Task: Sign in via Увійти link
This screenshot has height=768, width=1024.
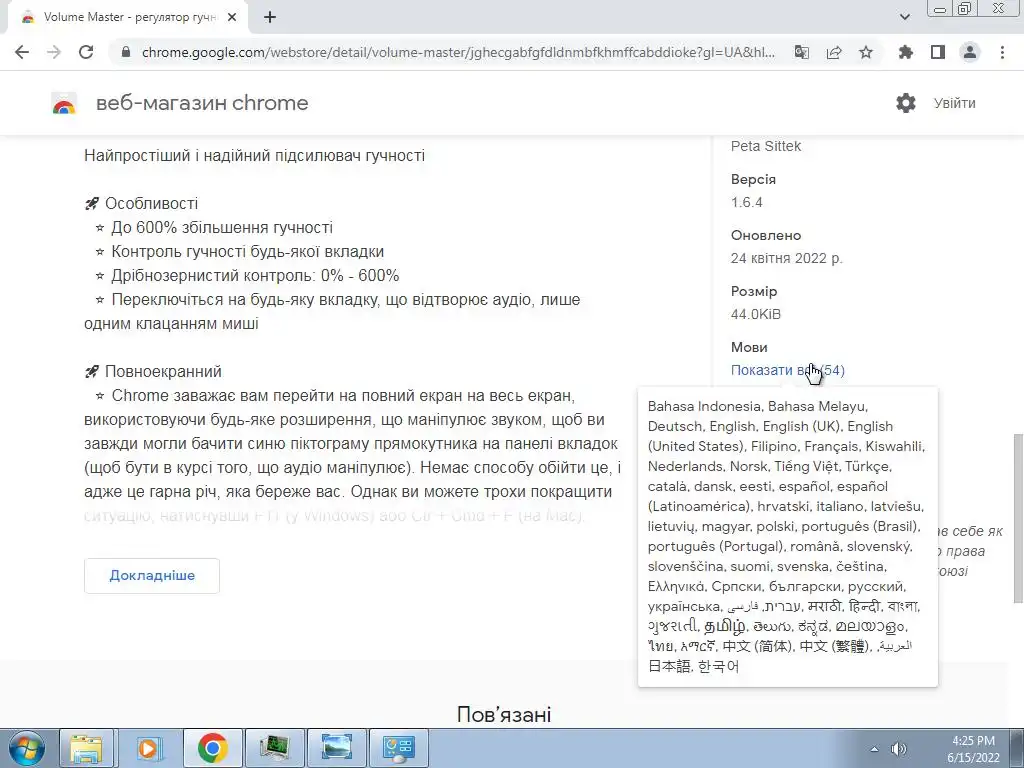Action: [x=955, y=103]
